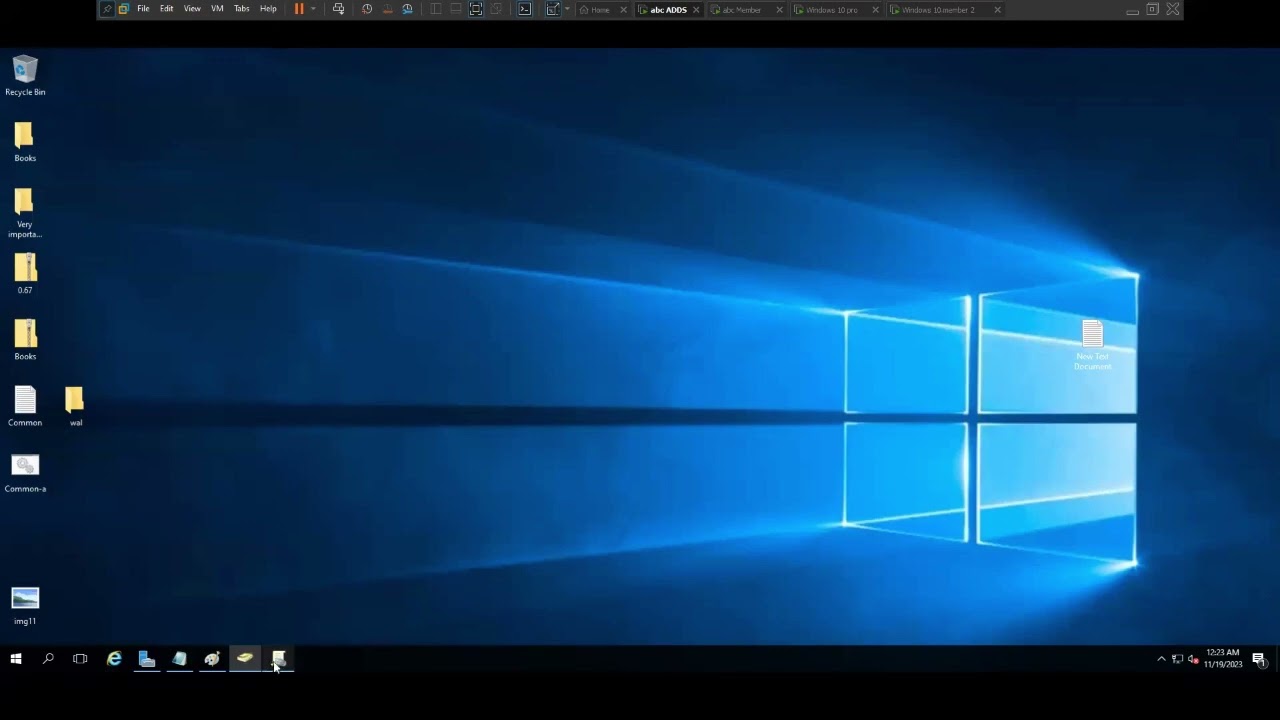Select the wal folder on desktop
1280x720 pixels.
[x=75, y=406]
